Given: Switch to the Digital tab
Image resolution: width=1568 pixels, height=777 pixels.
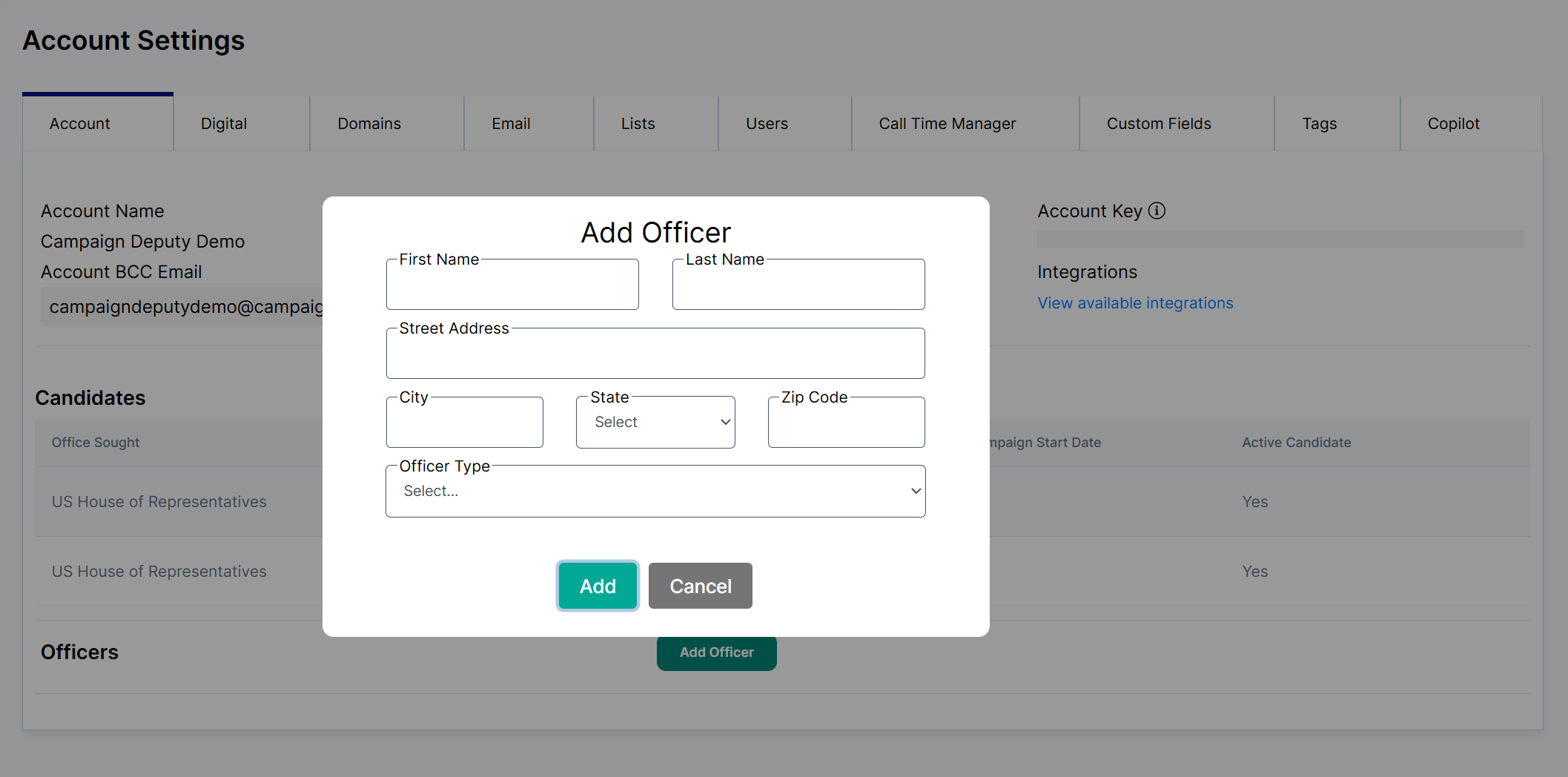Looking at the screenshot, I should [x=224, y=124].
